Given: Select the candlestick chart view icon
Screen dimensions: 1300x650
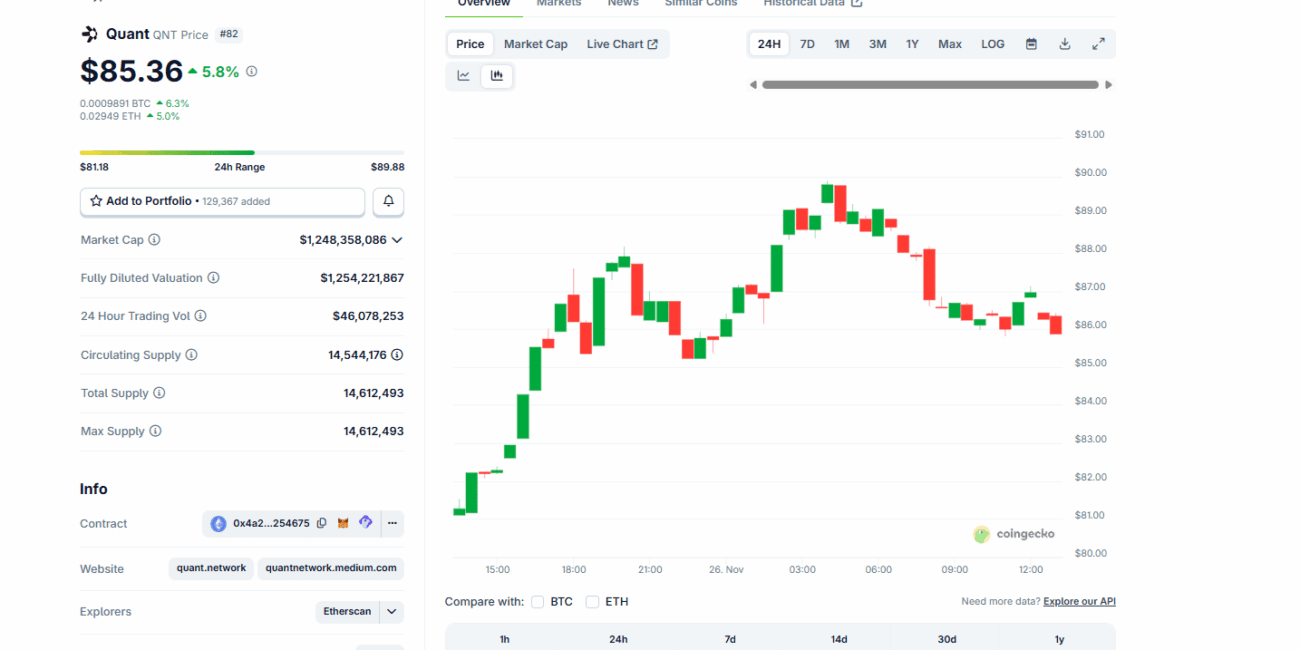Looking at the screenshot, I should [x=497, y=76].
